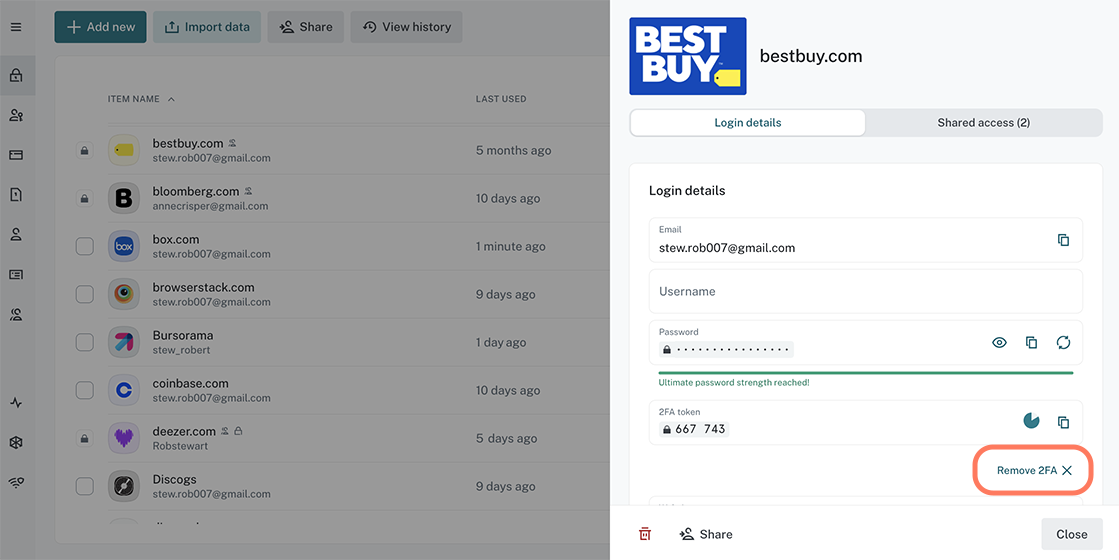1119x560 pixels.
Task: Click the Last Used column header
Action: tap(501, 99)
